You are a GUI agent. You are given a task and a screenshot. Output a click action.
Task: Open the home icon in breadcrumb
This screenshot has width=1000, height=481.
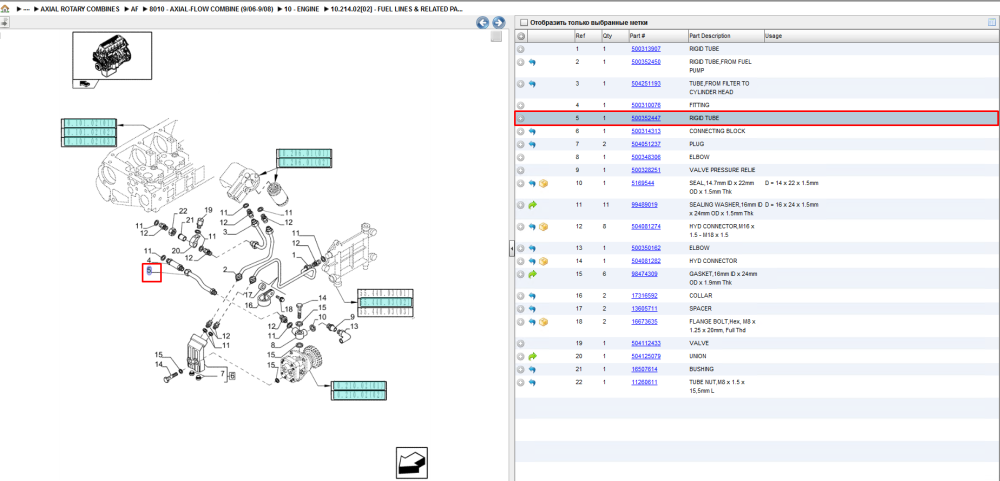coord(5,9)
